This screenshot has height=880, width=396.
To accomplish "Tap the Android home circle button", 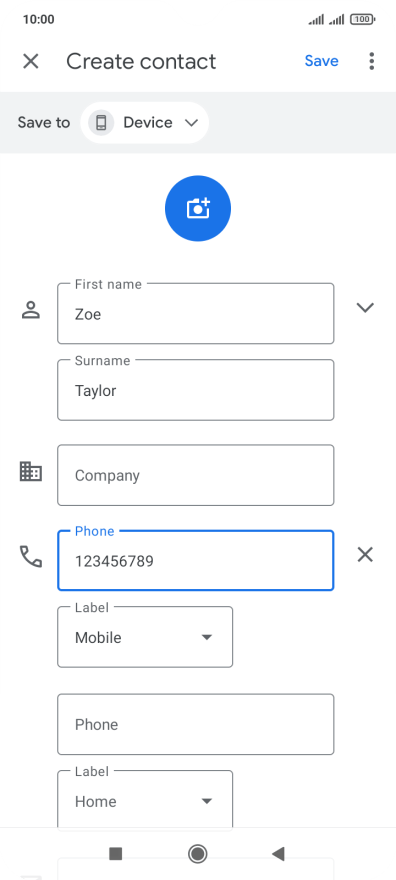I will [x=197, y=854].
